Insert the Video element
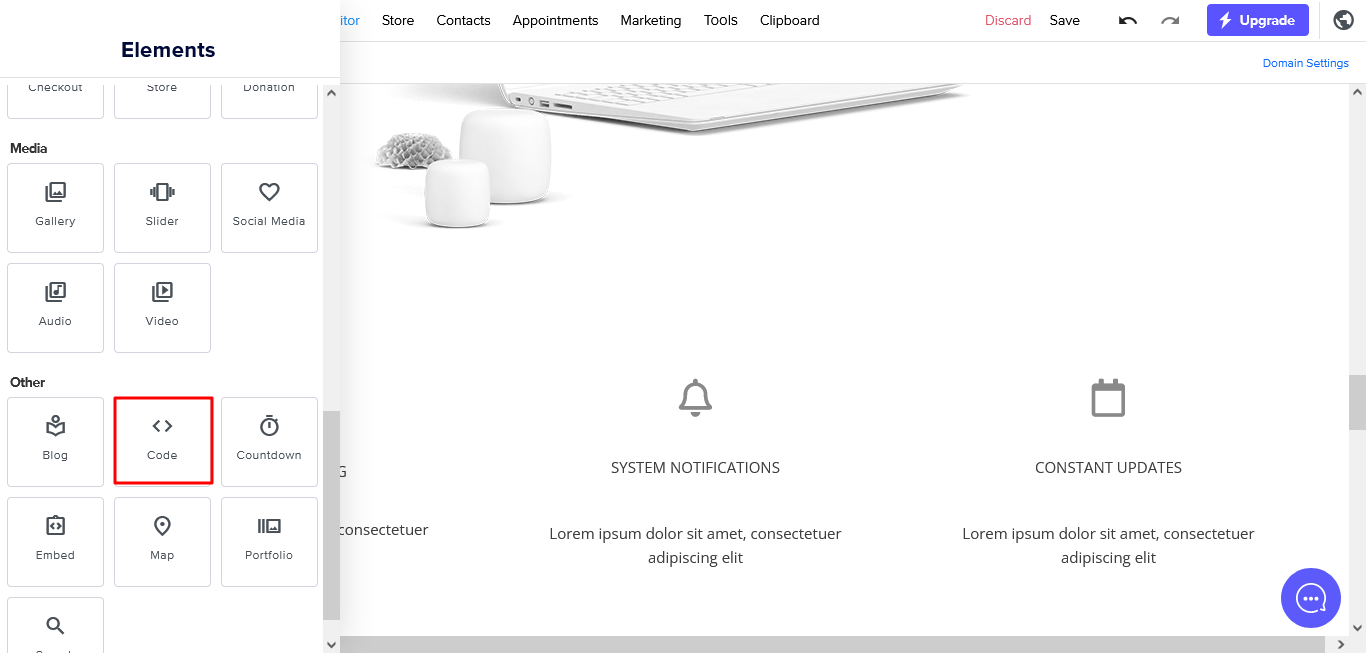 [x=162, y=308]
